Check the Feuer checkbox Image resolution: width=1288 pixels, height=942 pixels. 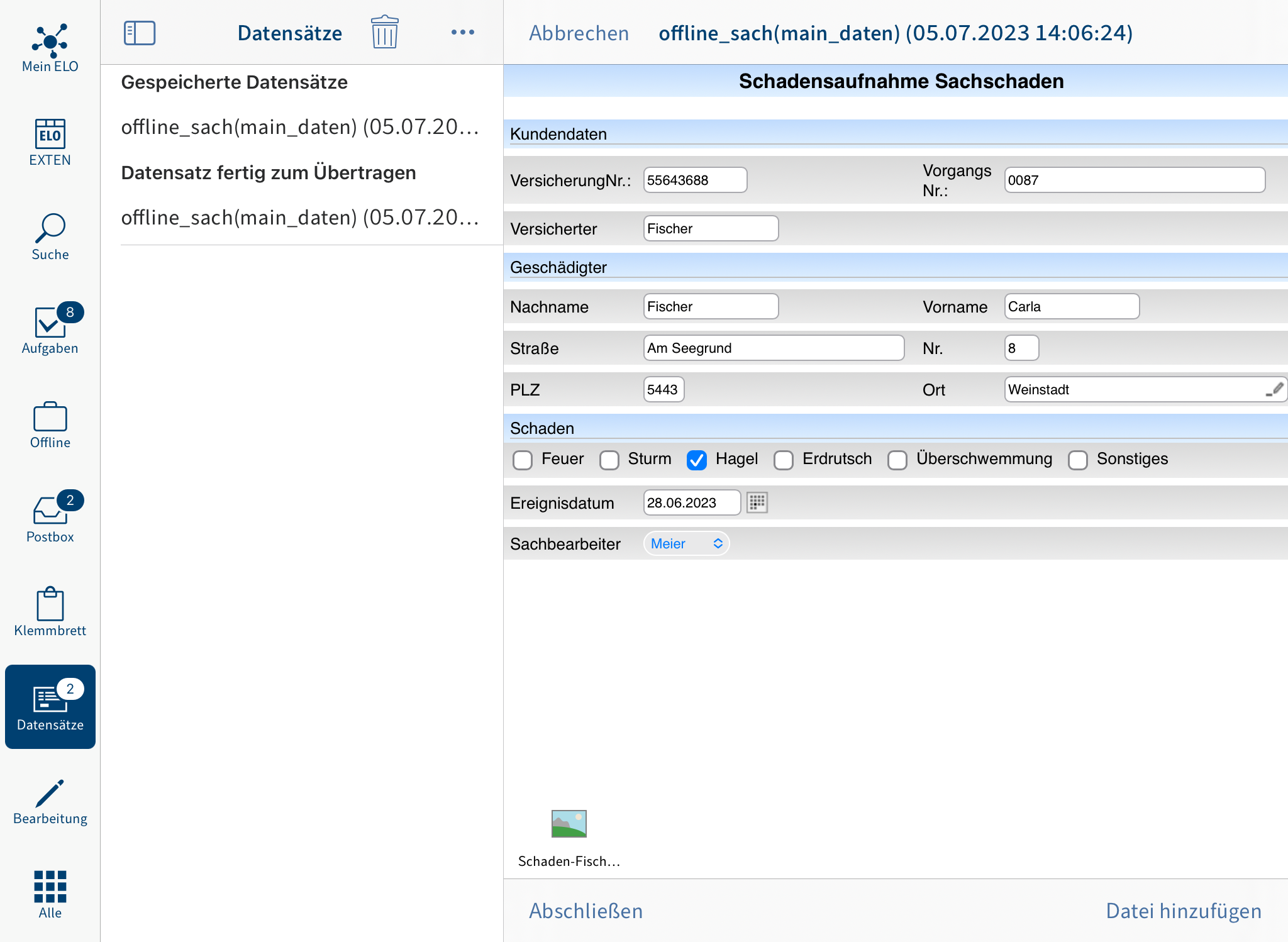point(523,460)
